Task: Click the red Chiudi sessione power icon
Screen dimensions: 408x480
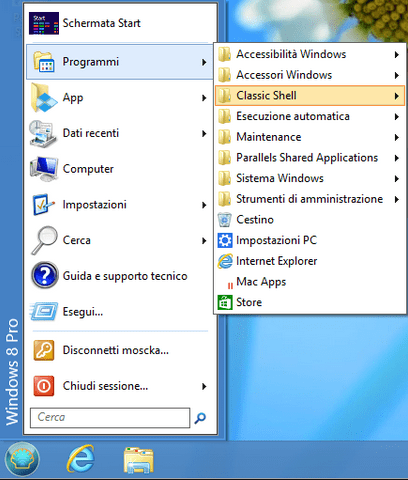Action: (44, 386)
